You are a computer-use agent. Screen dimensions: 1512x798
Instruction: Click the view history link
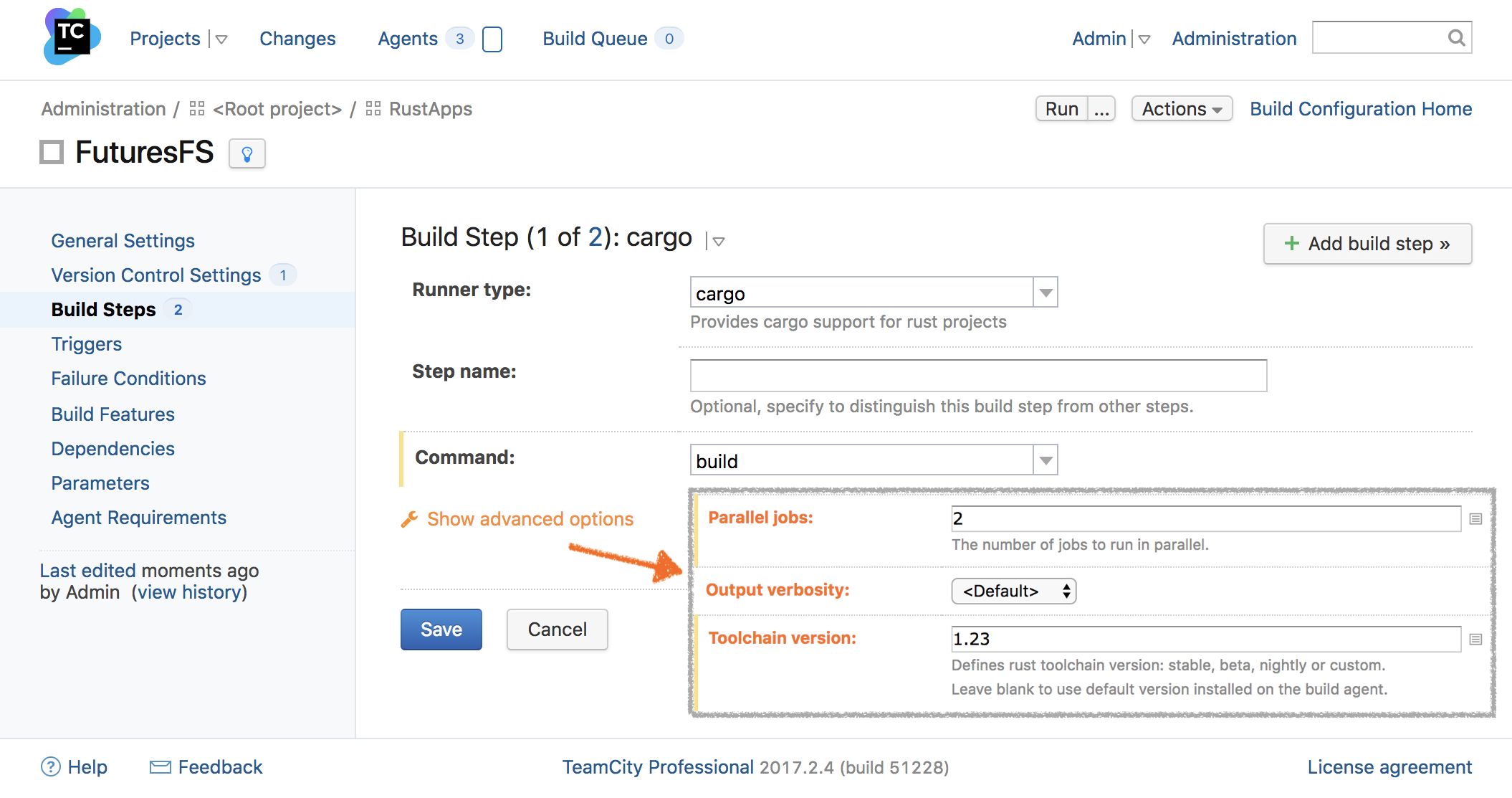[x=190, y=592]
